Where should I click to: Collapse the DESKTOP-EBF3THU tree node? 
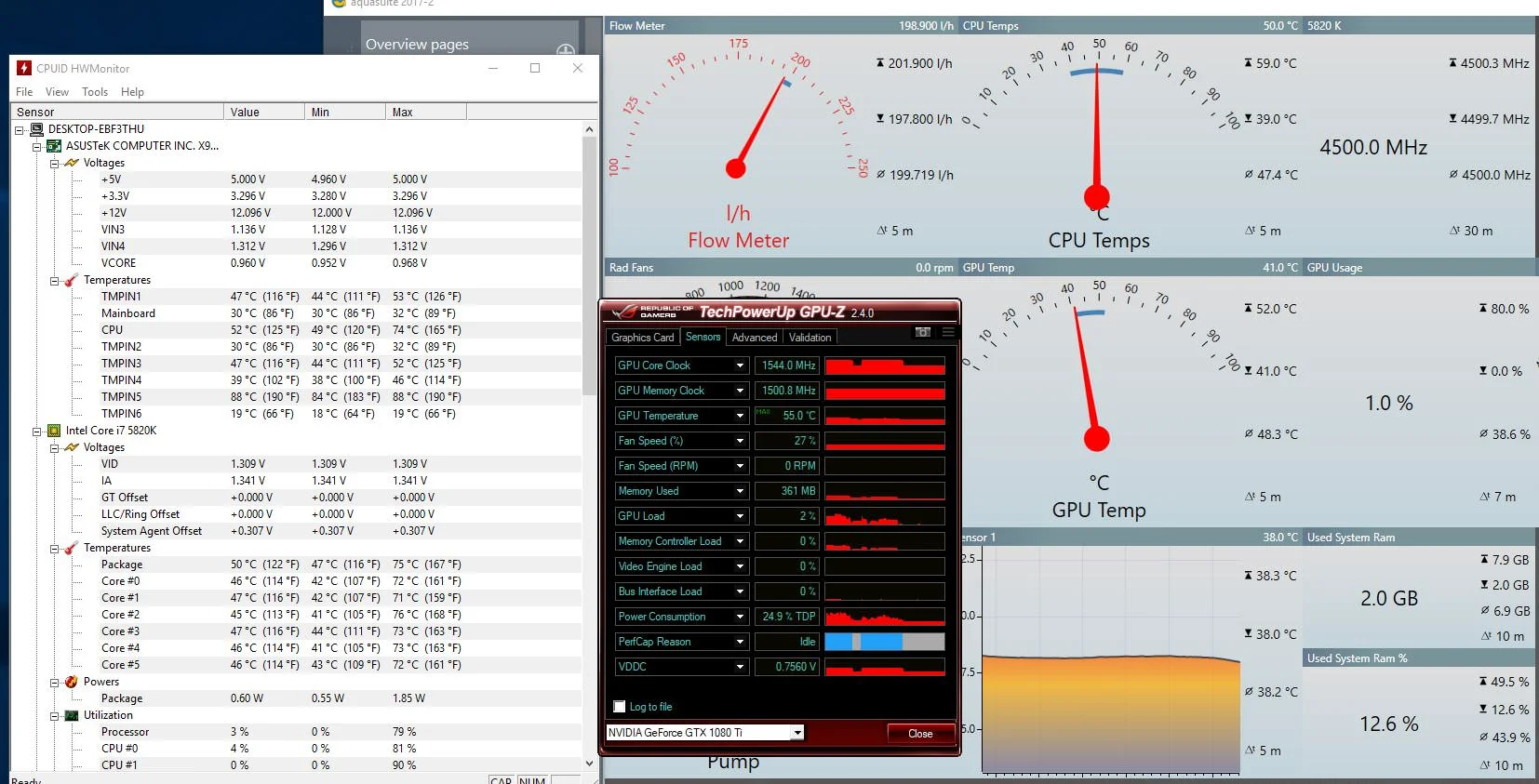[x=20, y=129]
